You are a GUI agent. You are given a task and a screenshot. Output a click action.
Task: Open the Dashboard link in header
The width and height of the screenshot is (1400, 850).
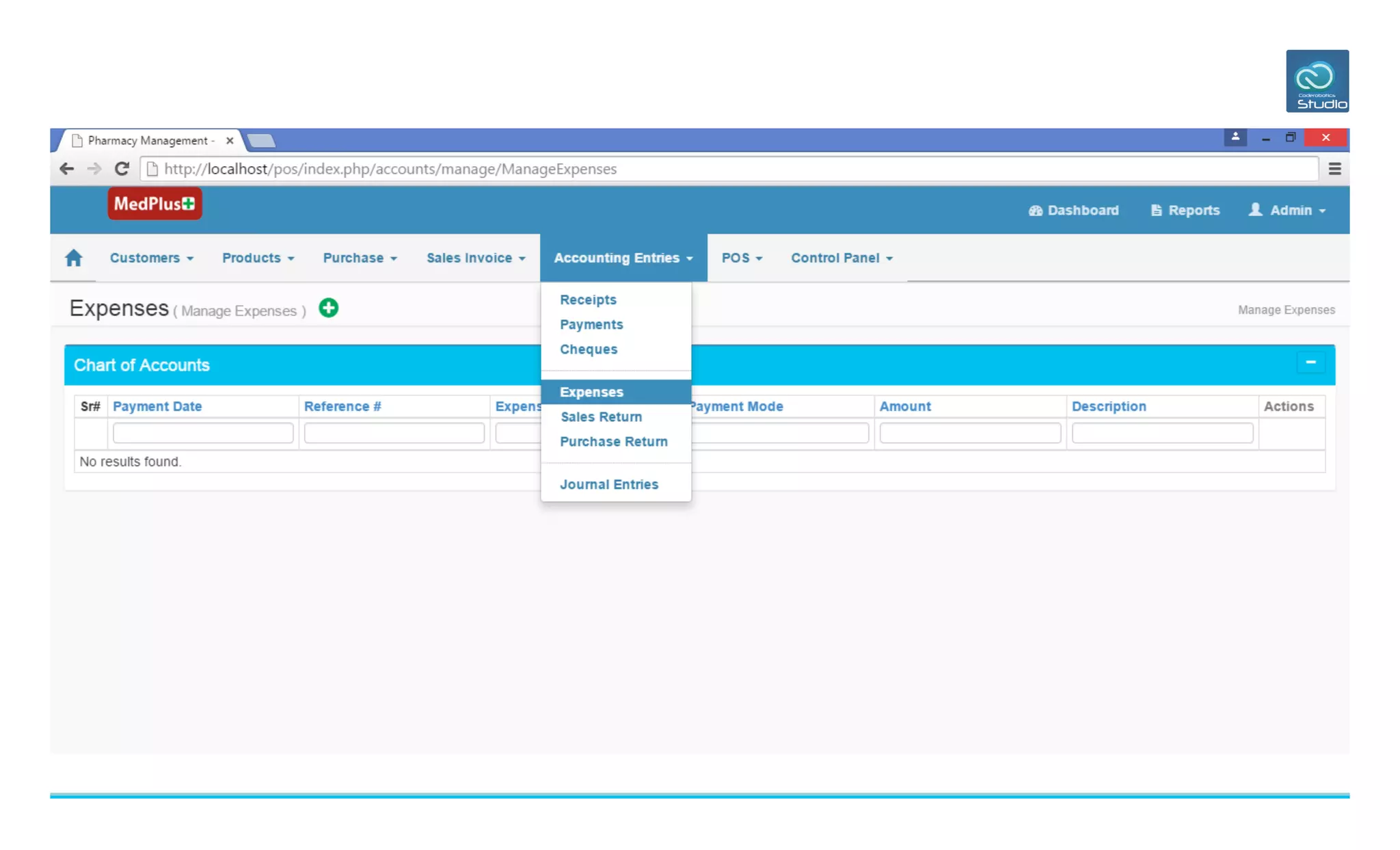1073,211
